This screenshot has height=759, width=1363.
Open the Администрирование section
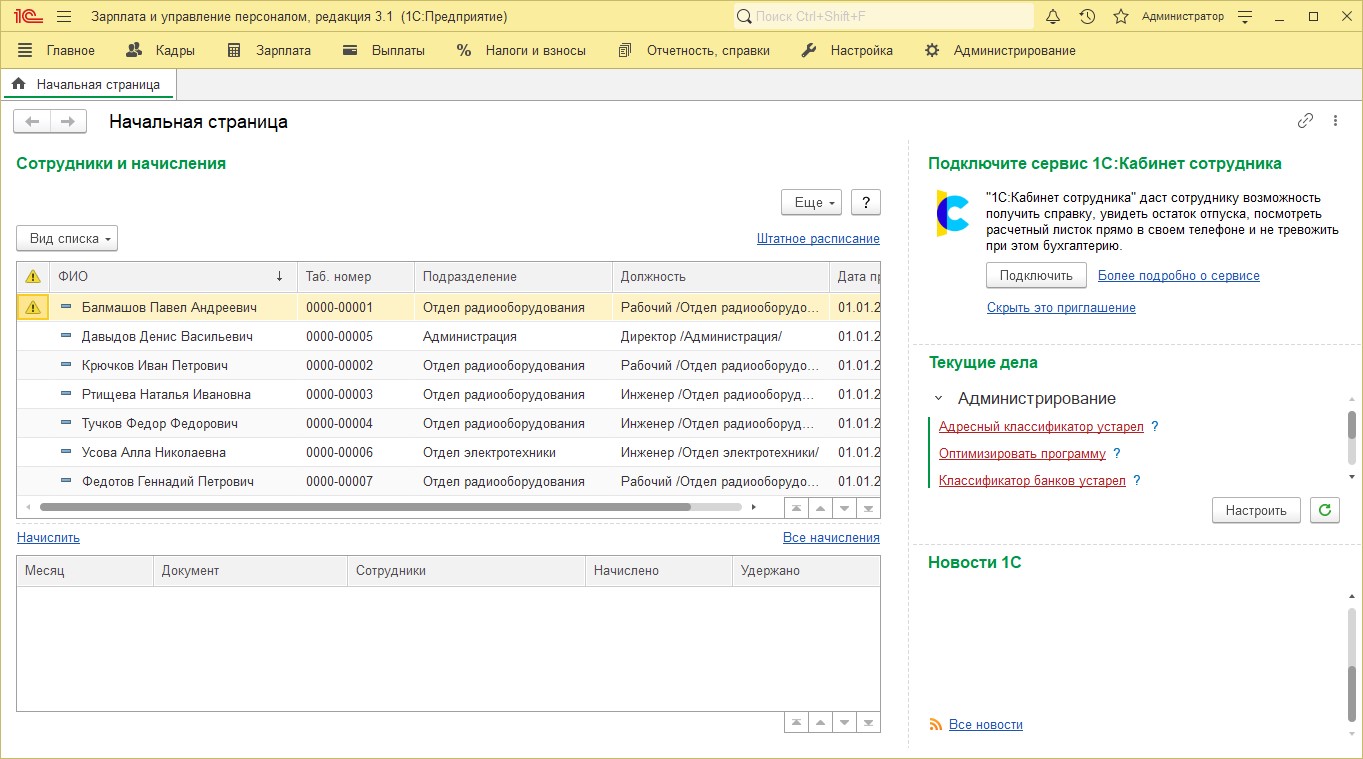[x=1000, y=50]
